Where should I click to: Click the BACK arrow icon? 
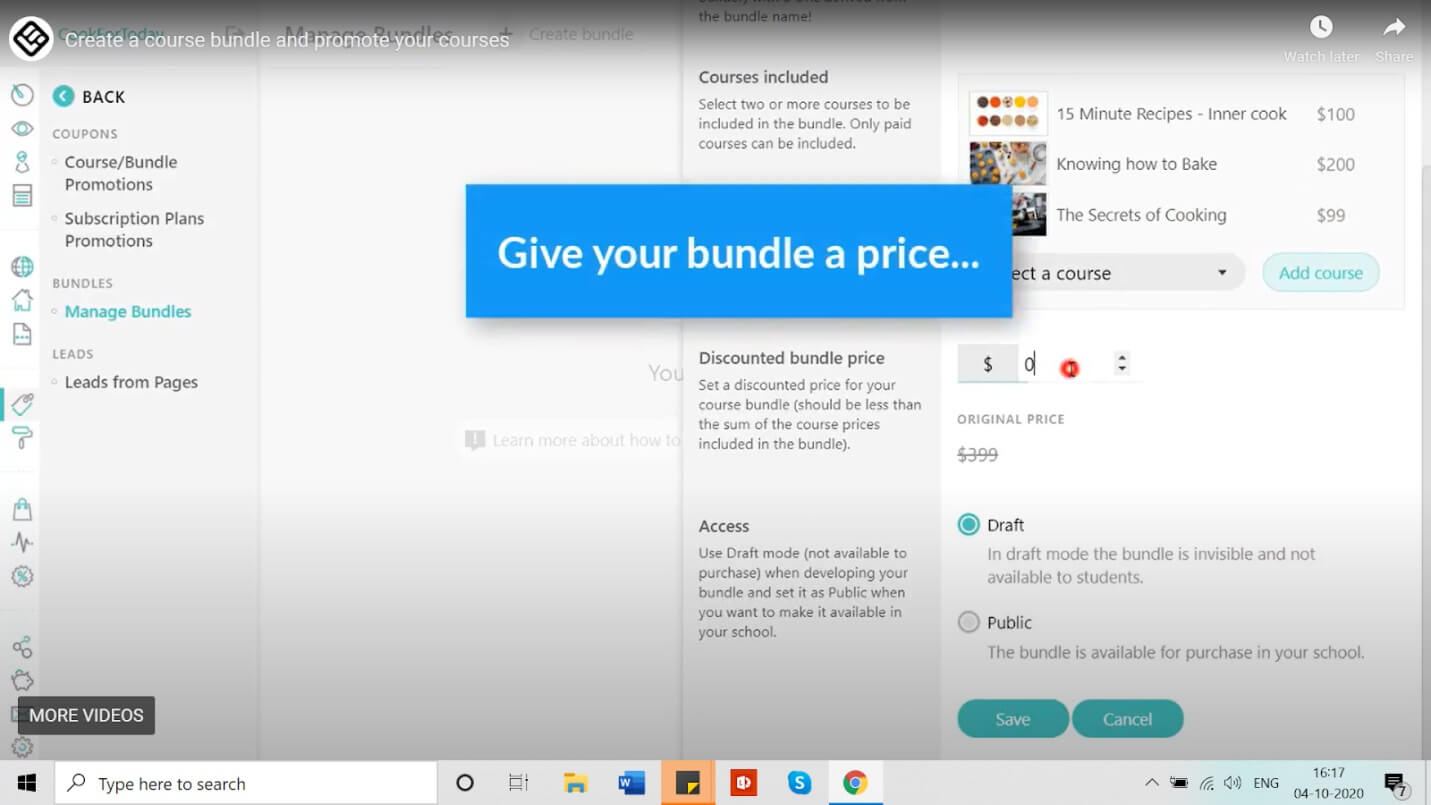coord(63,96)
